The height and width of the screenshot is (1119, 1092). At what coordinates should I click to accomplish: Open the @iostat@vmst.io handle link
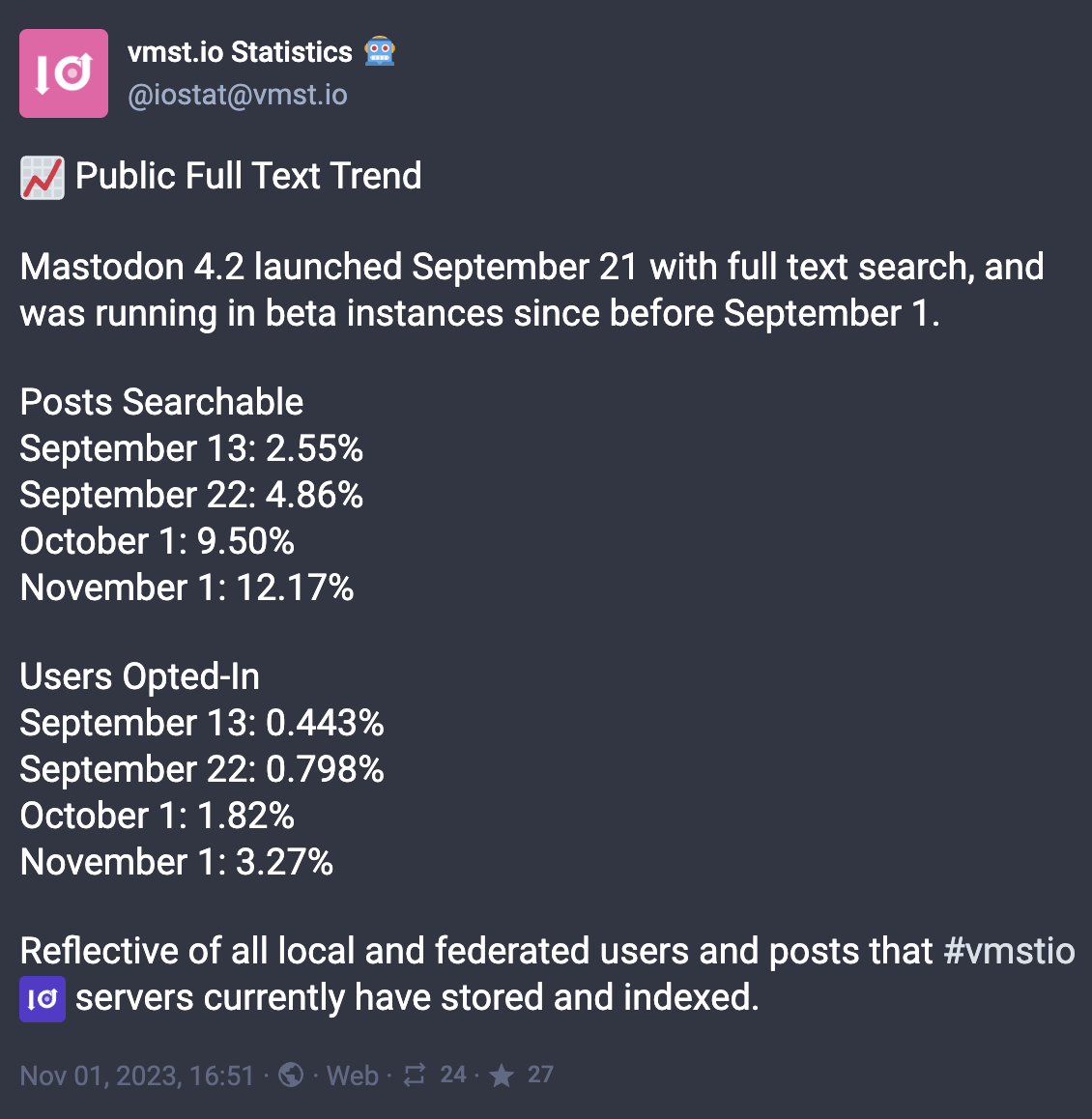[238, 95]
